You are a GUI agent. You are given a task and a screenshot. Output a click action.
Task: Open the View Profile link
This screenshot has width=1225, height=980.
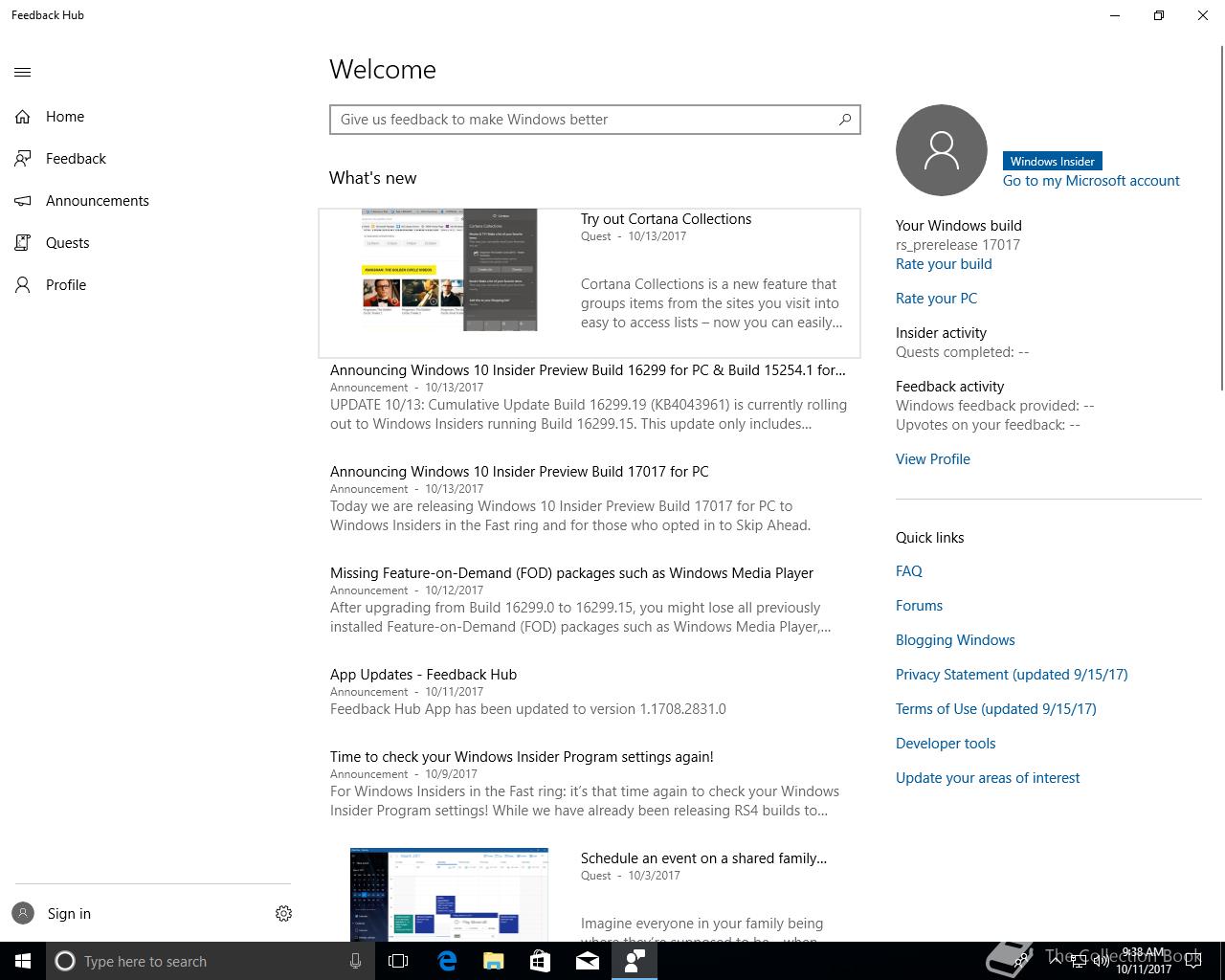(933, 459)
